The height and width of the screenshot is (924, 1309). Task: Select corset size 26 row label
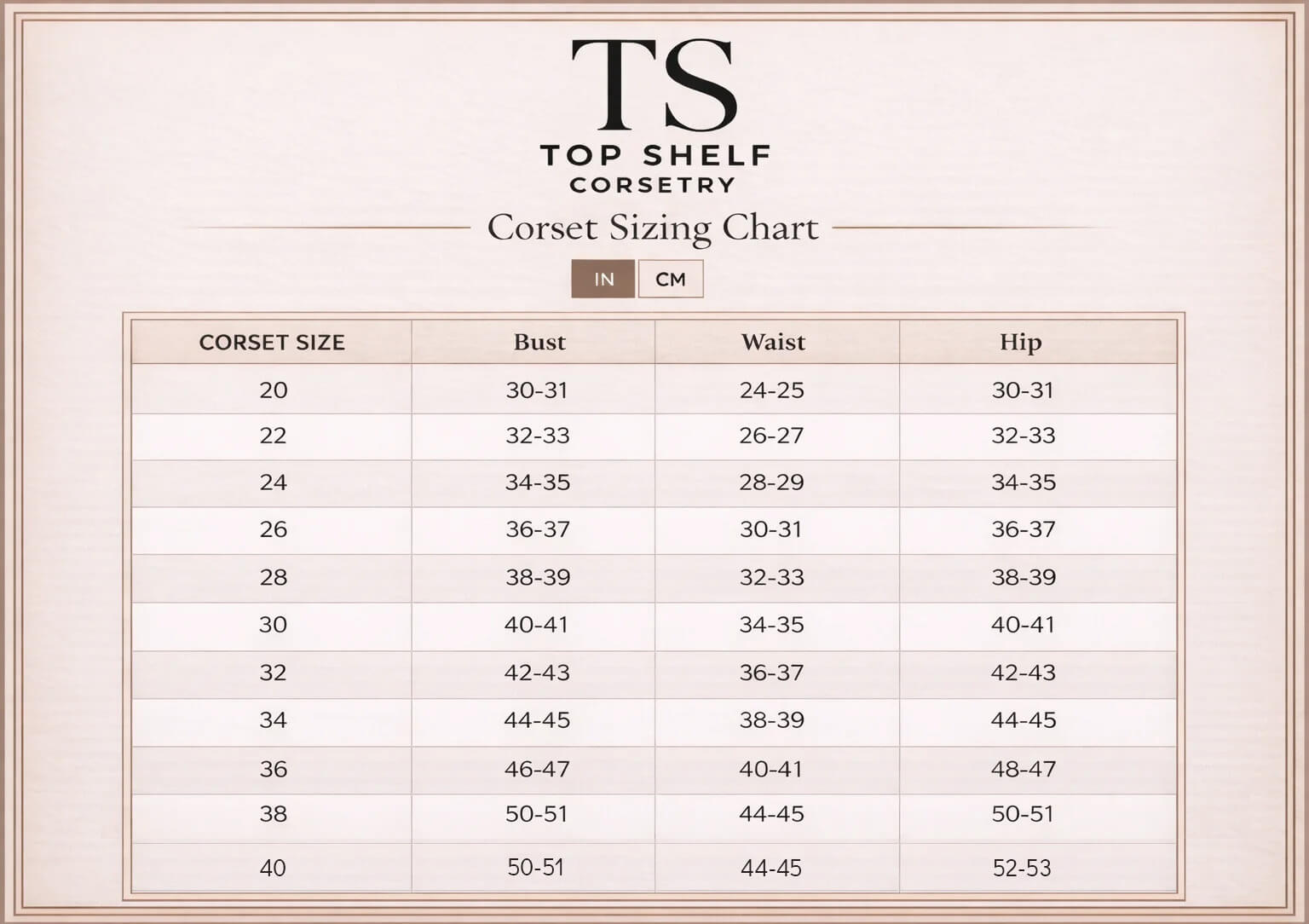274,529
